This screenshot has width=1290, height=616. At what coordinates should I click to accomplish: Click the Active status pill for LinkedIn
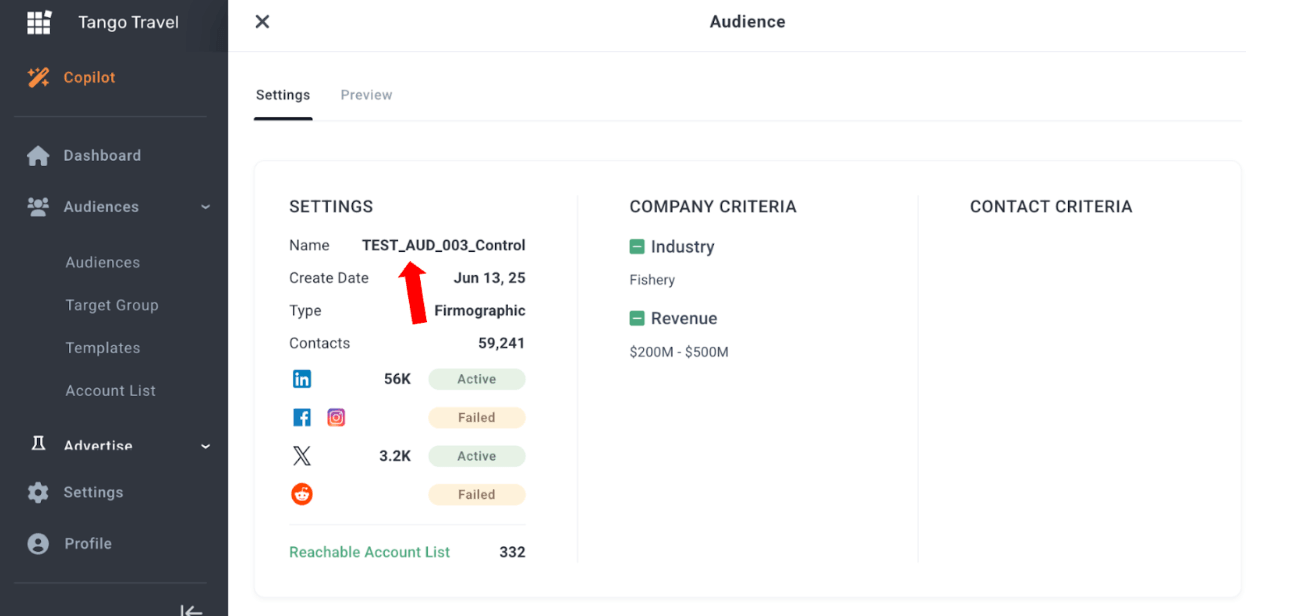476,378
